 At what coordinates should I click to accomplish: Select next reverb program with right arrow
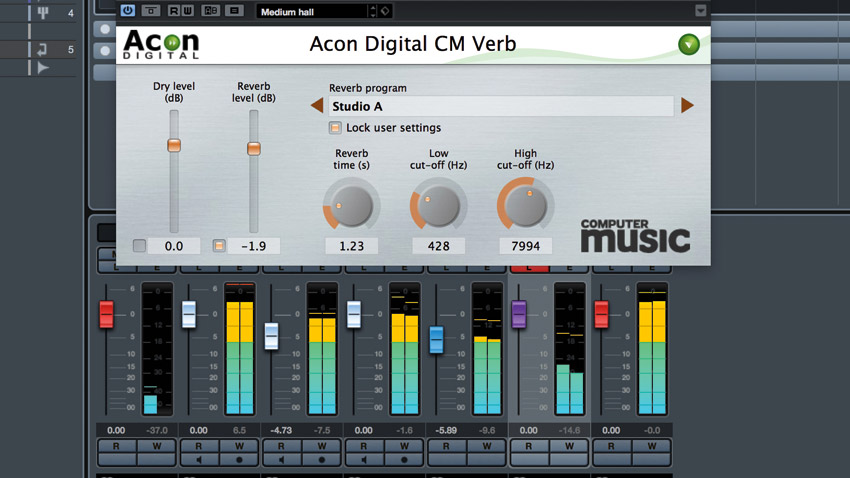[687, 105]
